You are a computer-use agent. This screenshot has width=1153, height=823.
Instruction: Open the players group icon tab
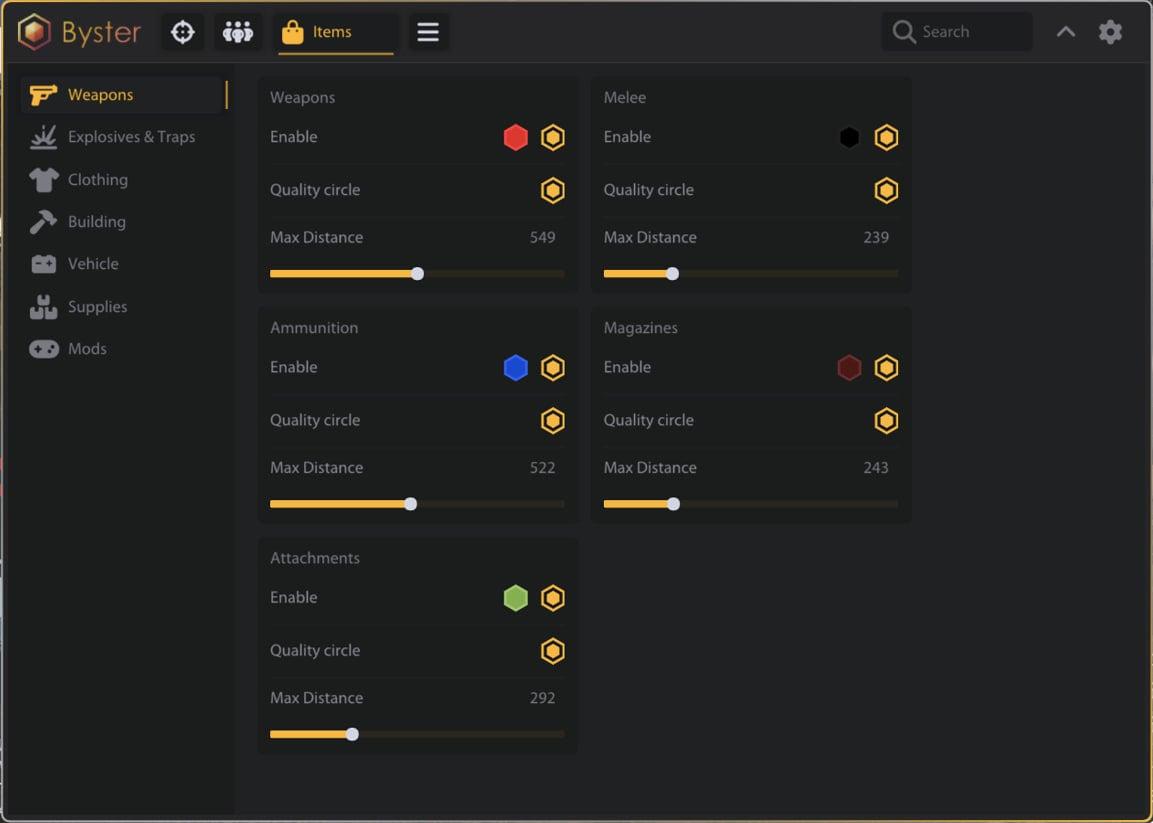[238, 32]
